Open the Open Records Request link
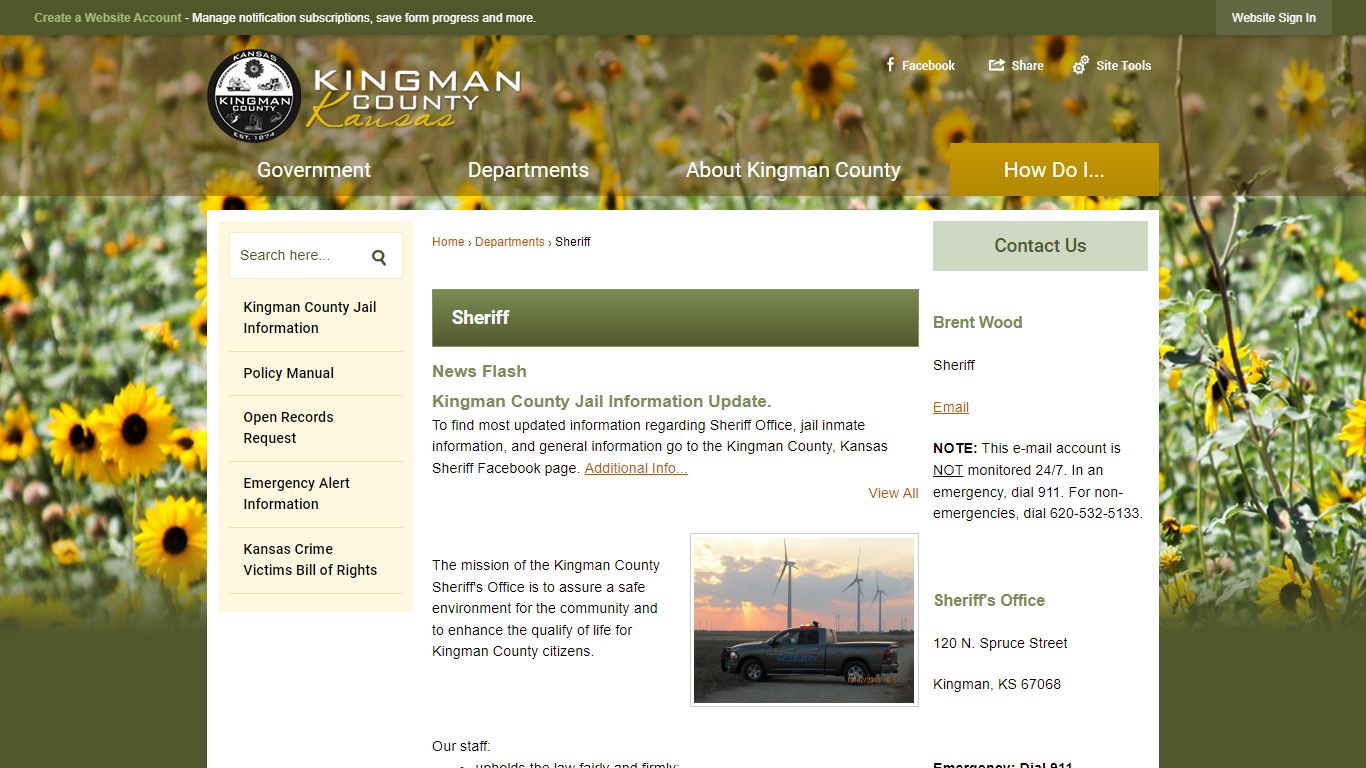Screen dimensions: 1366x768 [x=315, y=428]
